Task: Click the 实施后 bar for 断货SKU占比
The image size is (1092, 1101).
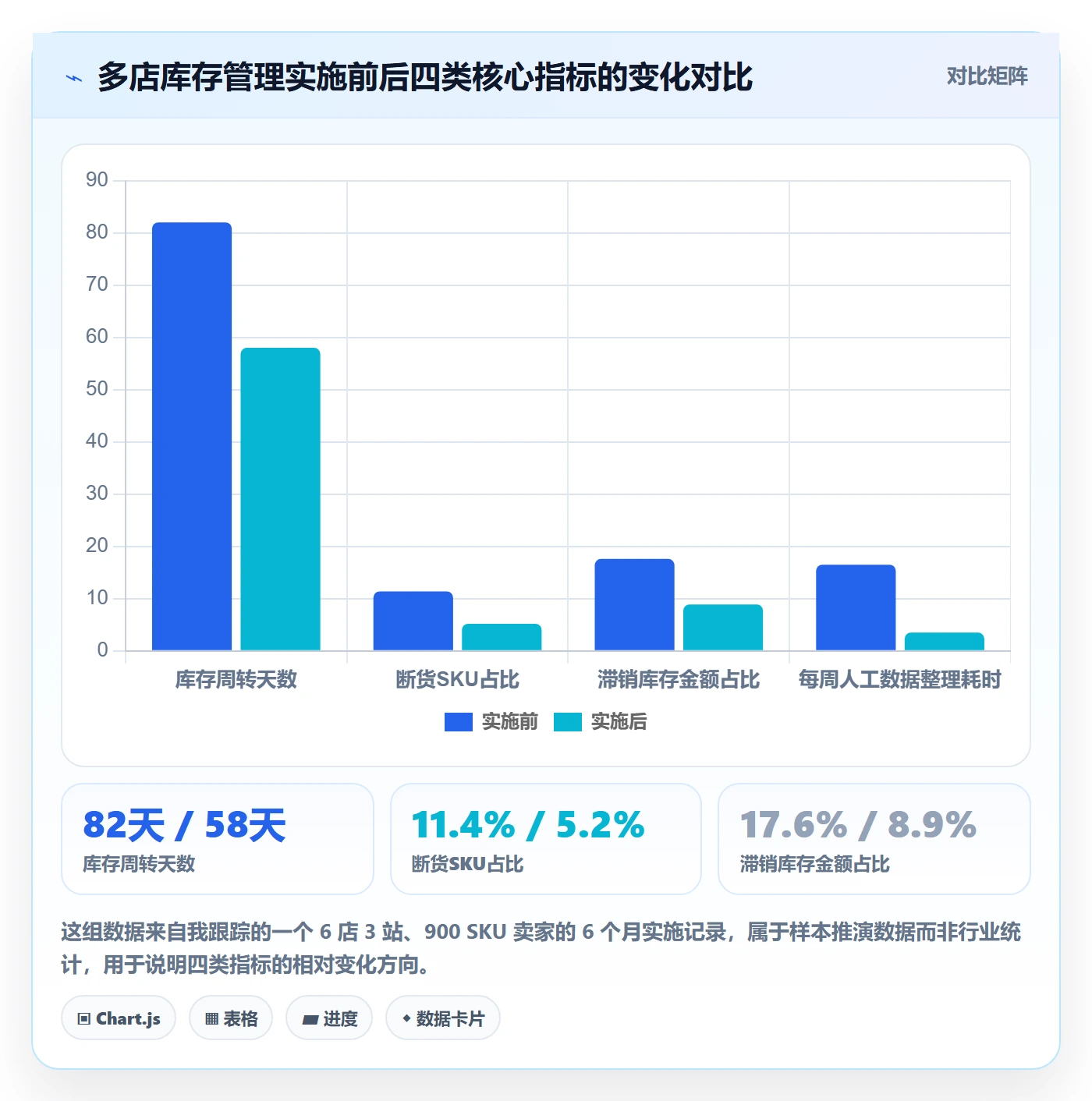Action: tap(502, 637)
